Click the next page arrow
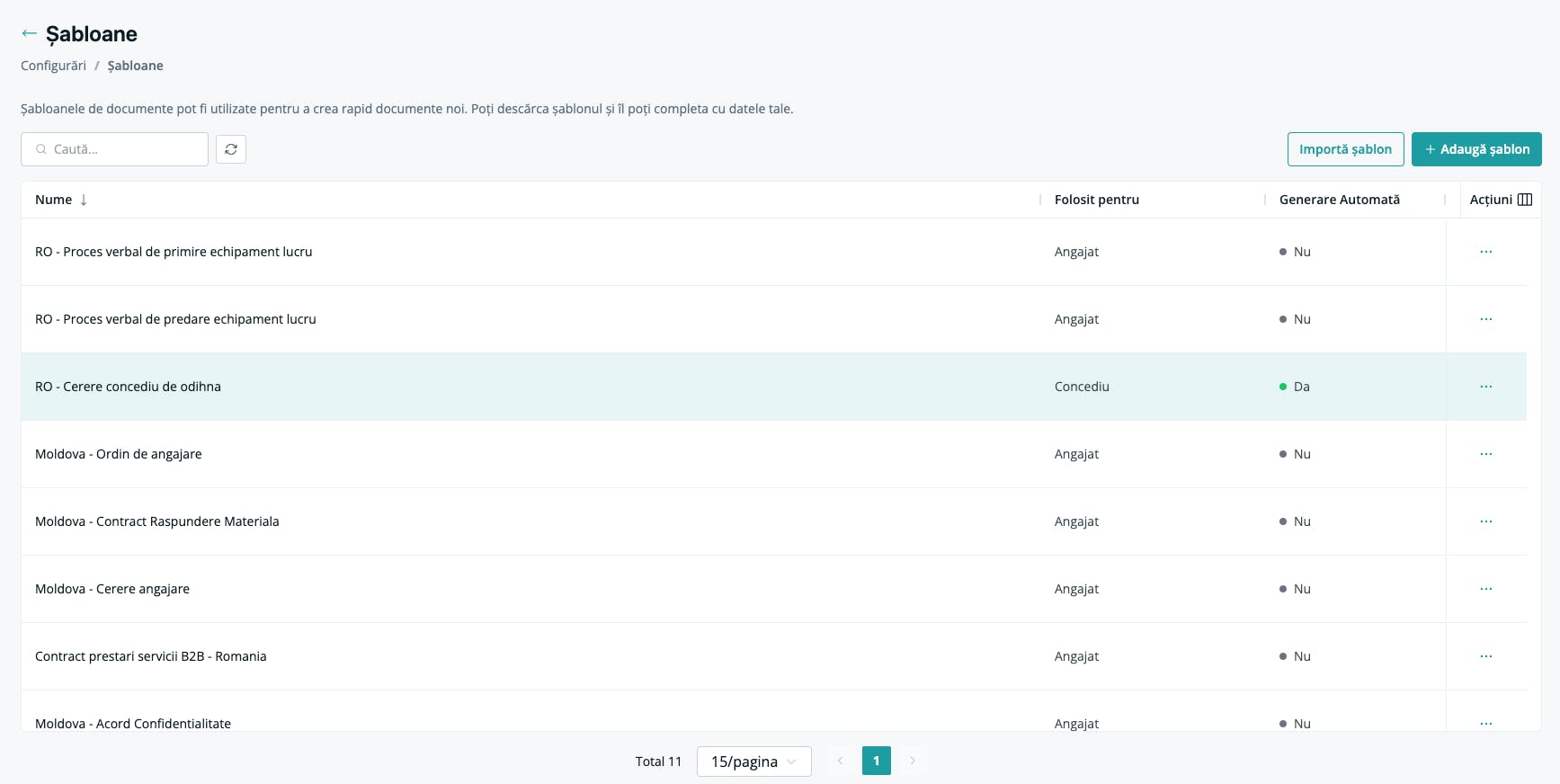The height and width of the screenshot is (784, 1560). [x=913, y=761]
